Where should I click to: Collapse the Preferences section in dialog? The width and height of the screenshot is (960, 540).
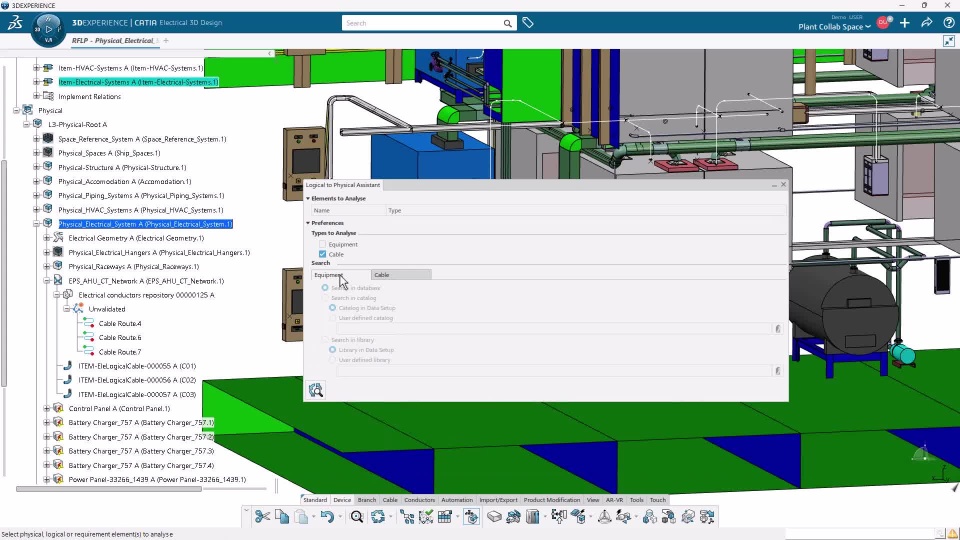308,223
